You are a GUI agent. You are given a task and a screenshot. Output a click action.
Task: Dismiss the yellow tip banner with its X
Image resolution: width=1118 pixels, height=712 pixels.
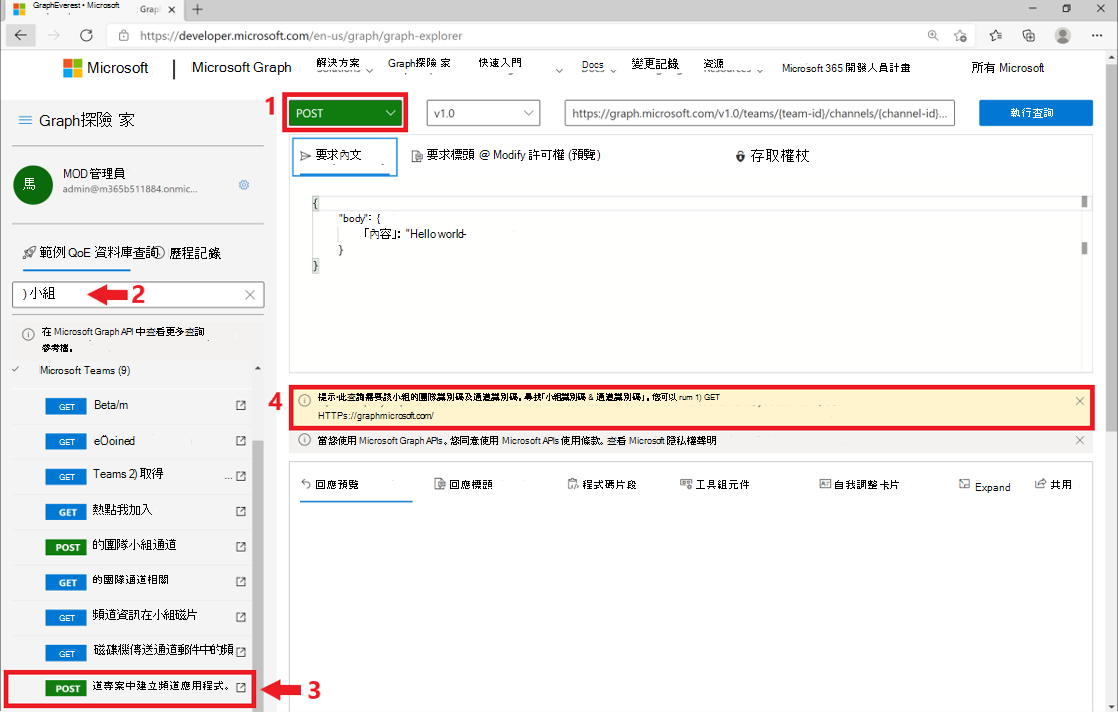tap(1078, 402)
